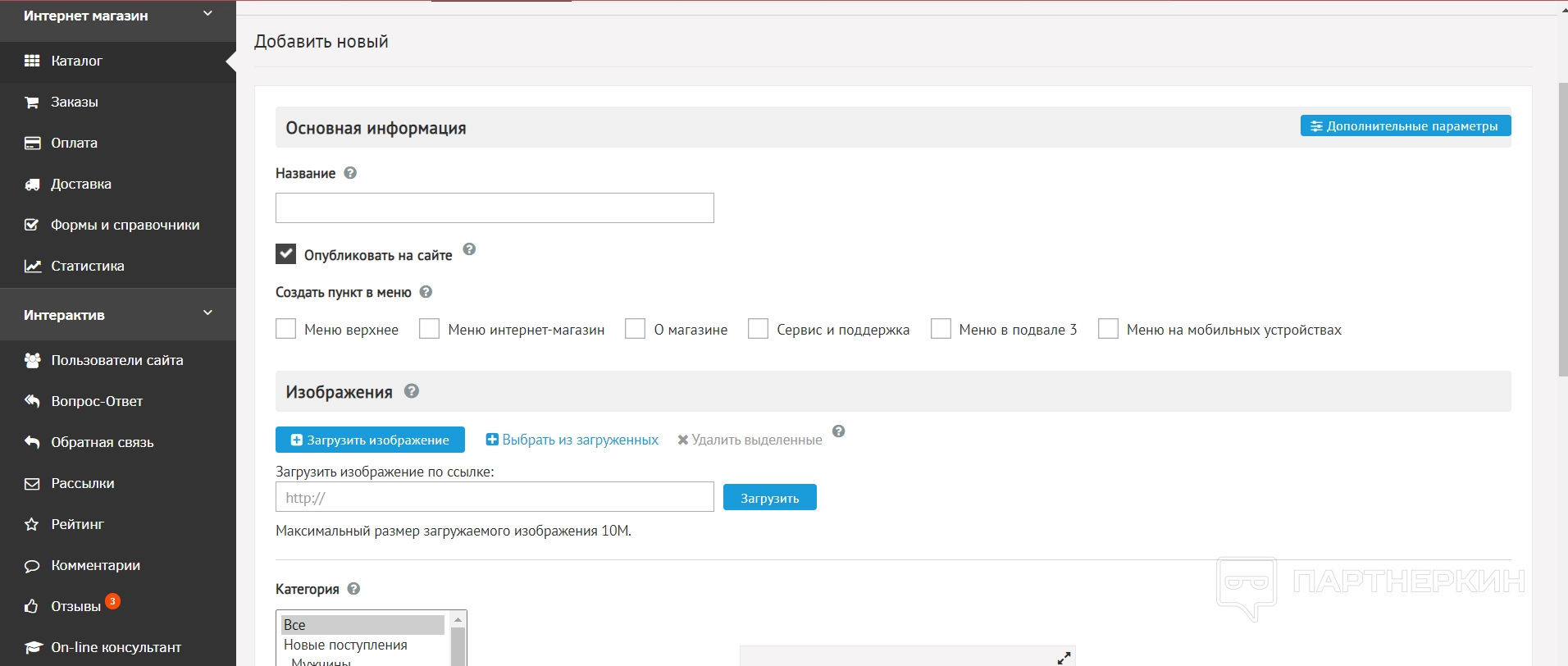Open the Отзывы section
The image size is (1568, 666).
(x=118, y=606)
